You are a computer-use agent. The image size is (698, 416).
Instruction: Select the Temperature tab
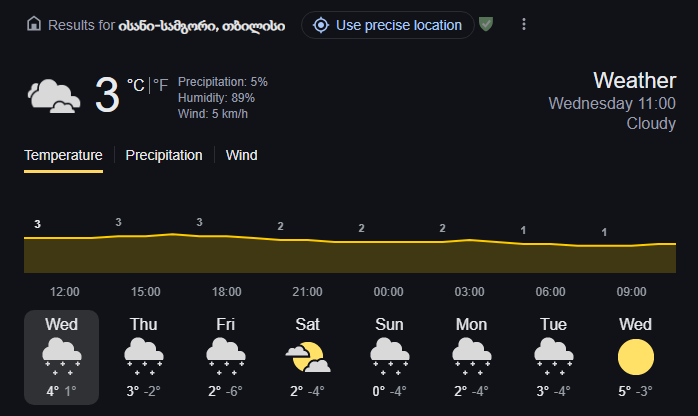(63, 155)
